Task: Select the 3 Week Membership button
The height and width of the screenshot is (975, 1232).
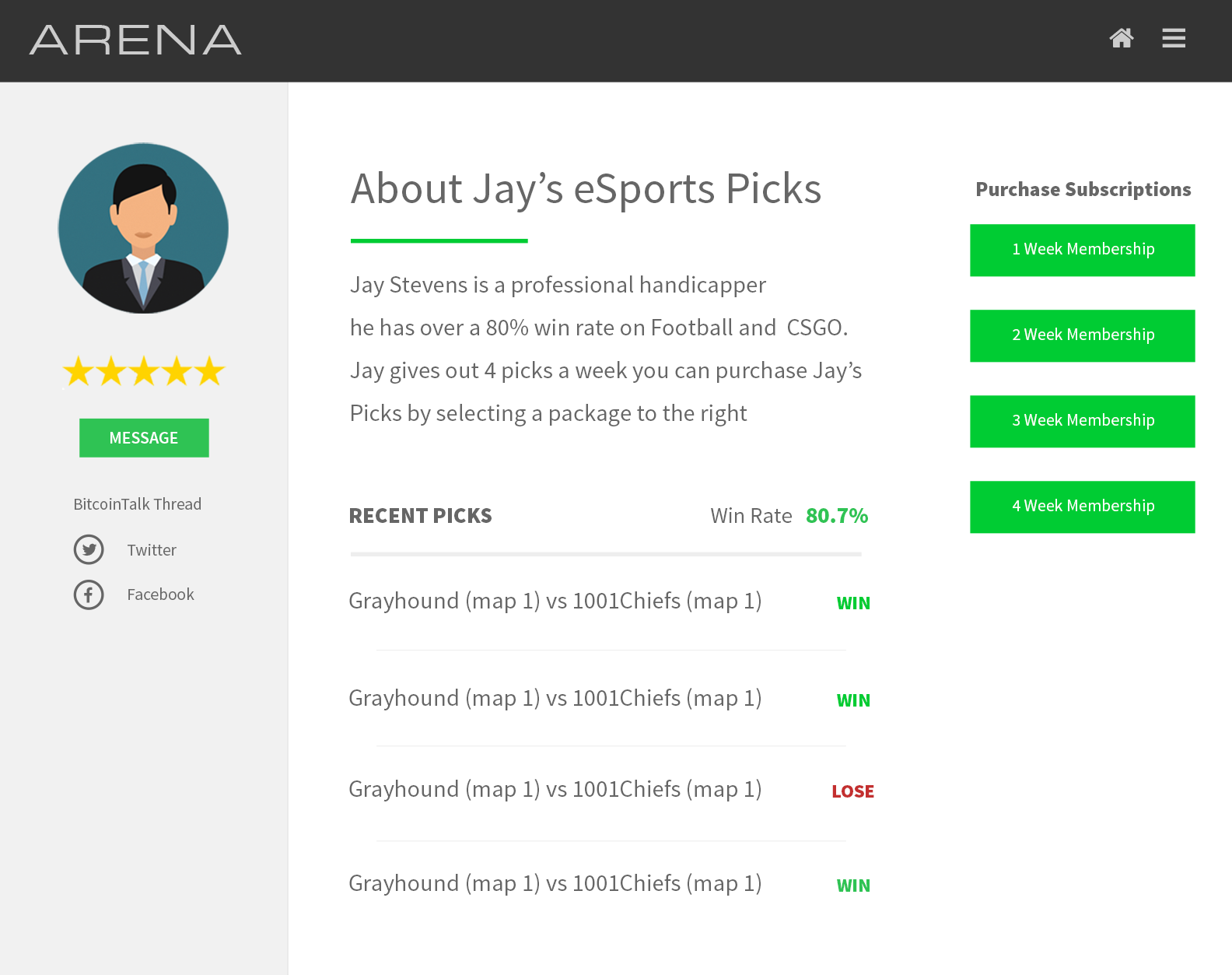Action: (x=1082, y=421)
